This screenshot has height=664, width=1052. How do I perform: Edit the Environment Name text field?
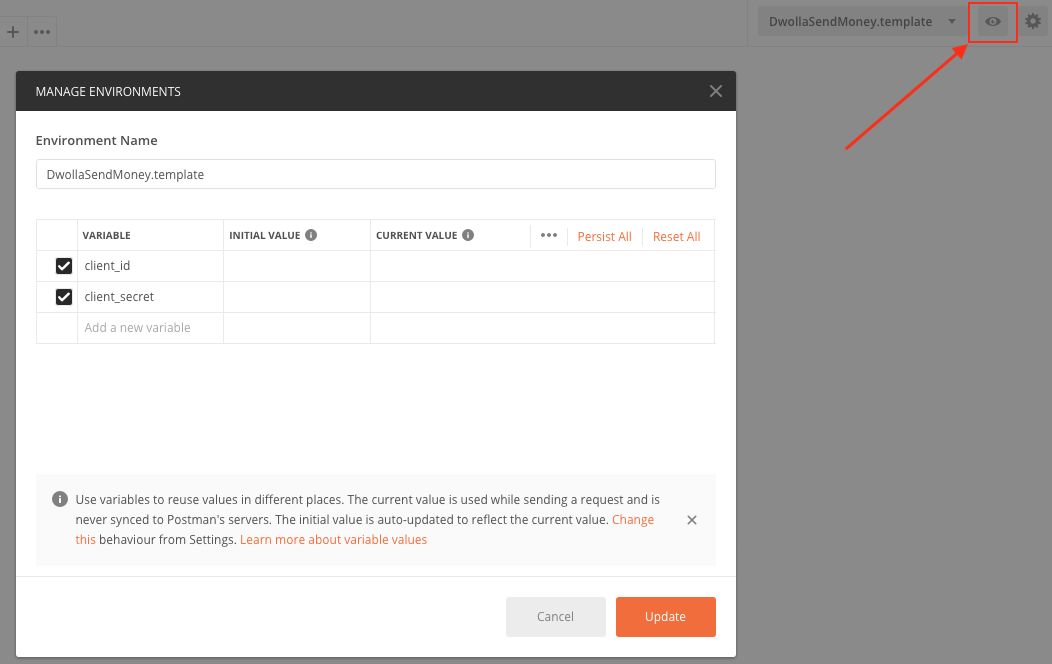click(x=375, y=174)
